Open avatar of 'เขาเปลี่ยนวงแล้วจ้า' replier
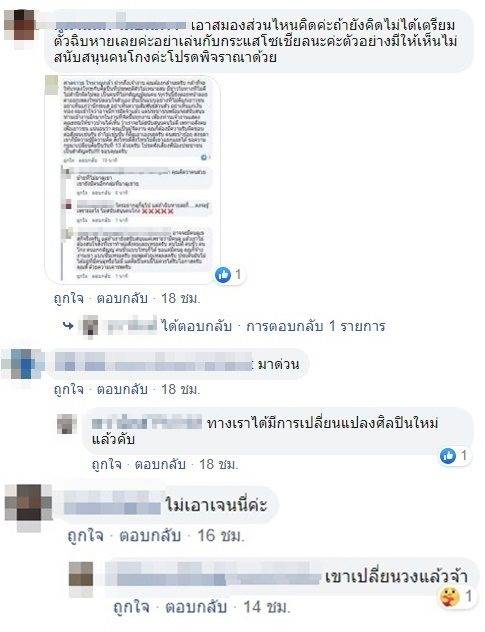Screen dimensions: 485x632 pyautogui.click(x=81, y=579)
